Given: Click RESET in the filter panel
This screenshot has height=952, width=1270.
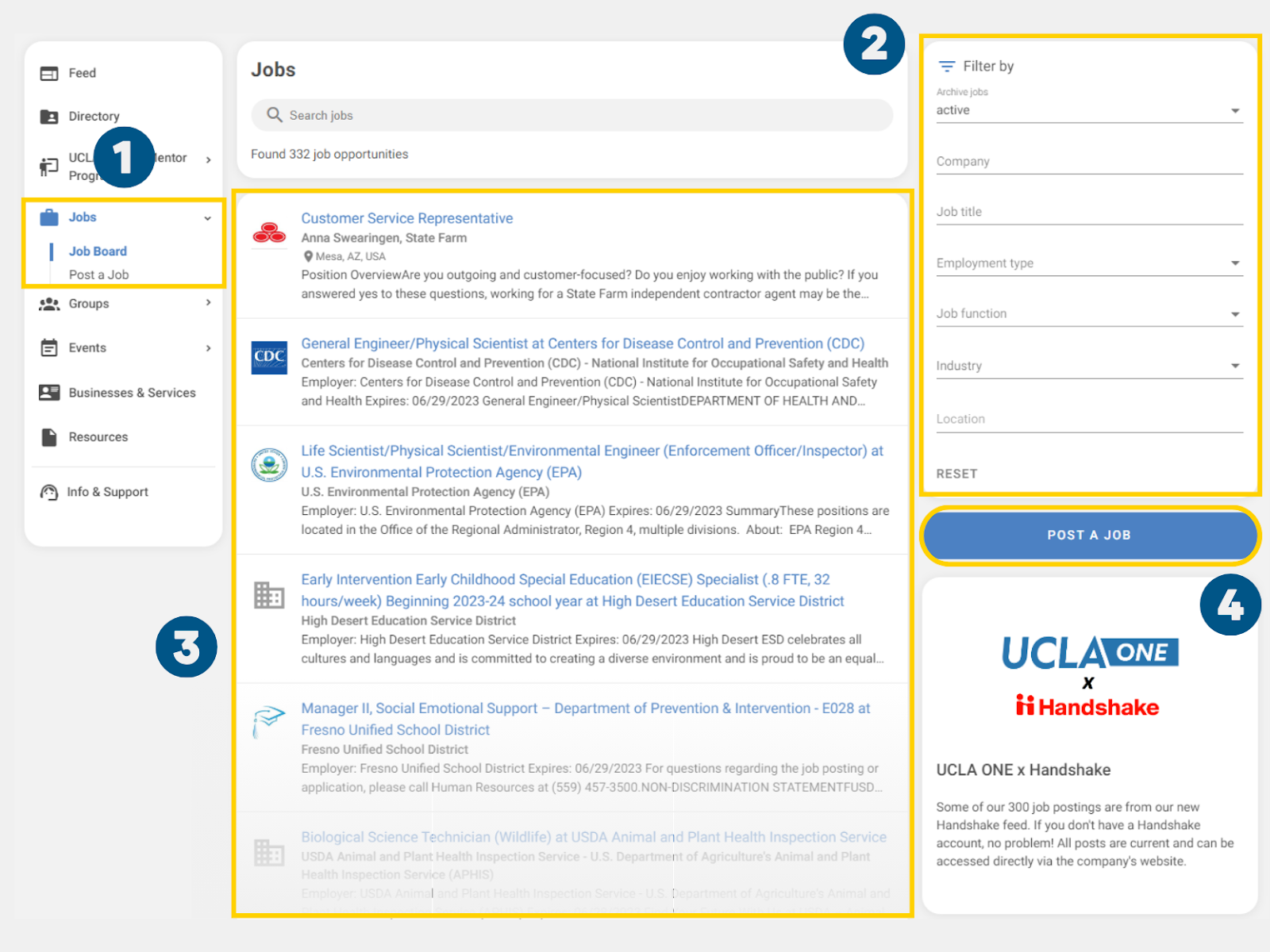Looking at the screenshot, I should [956, 474].
